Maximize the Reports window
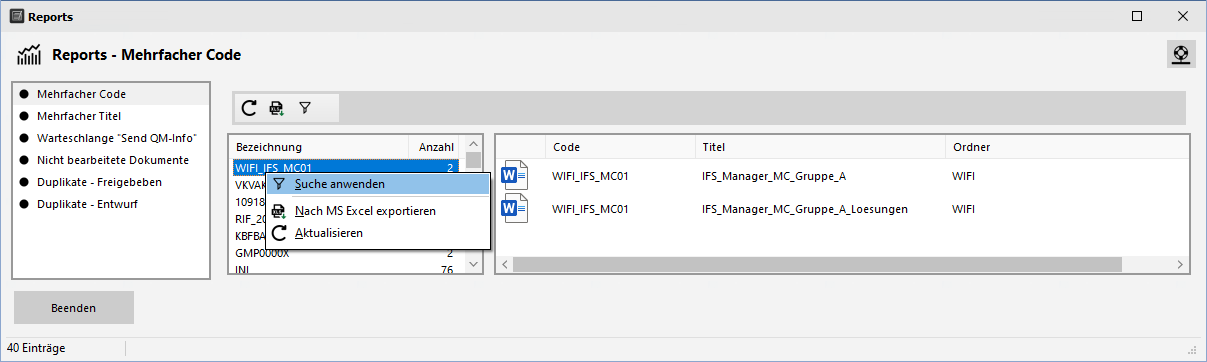The width and height of the screenshot is (1207, 362). coord(1136,16)
